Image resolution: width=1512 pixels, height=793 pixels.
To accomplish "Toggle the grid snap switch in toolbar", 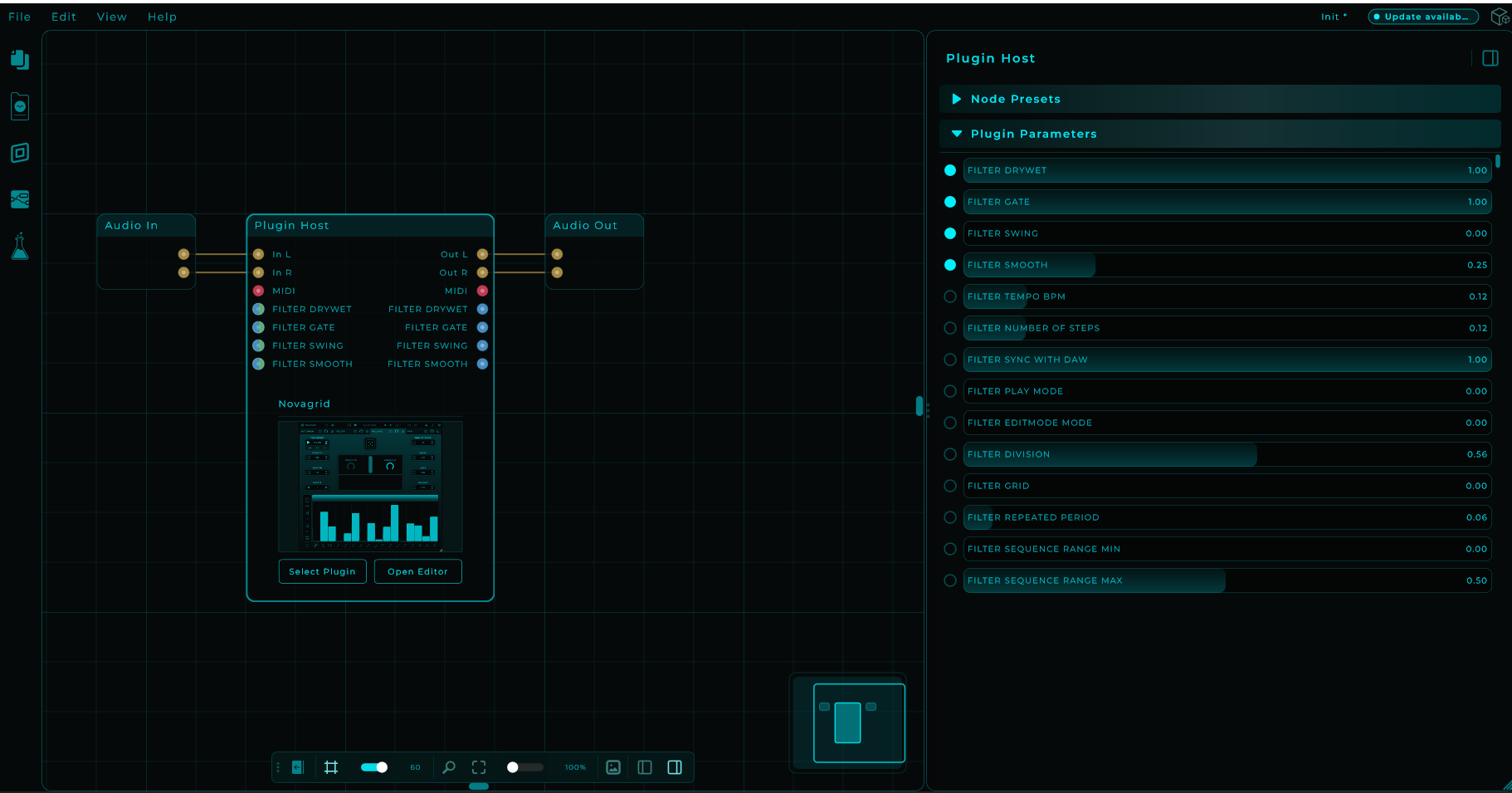I will click(x=374, y=767).
